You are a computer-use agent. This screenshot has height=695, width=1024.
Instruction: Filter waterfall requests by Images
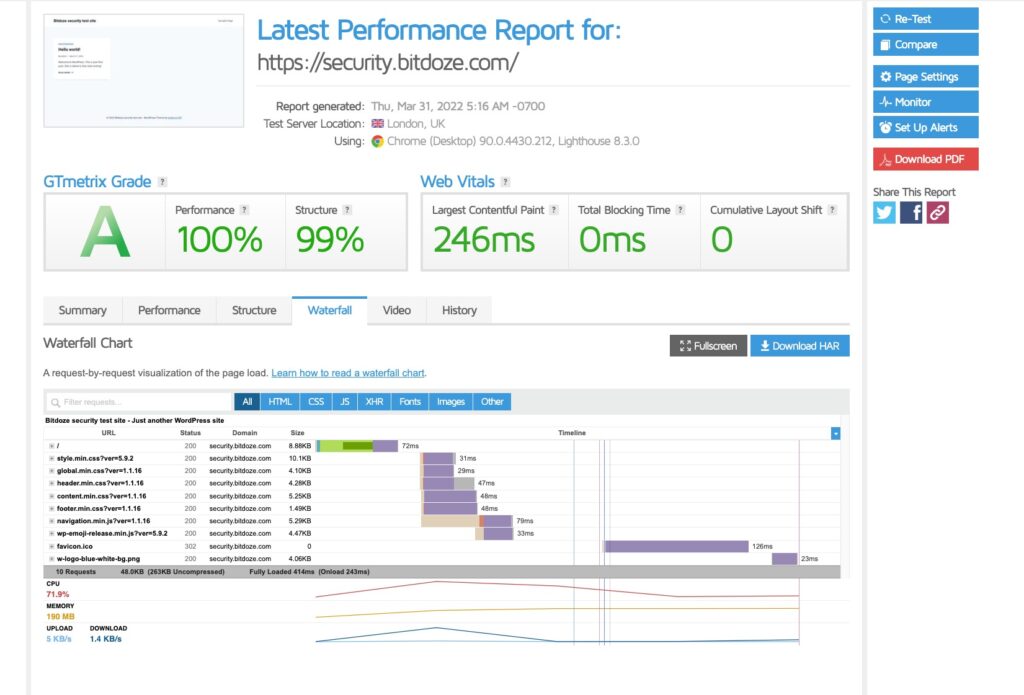451,402
